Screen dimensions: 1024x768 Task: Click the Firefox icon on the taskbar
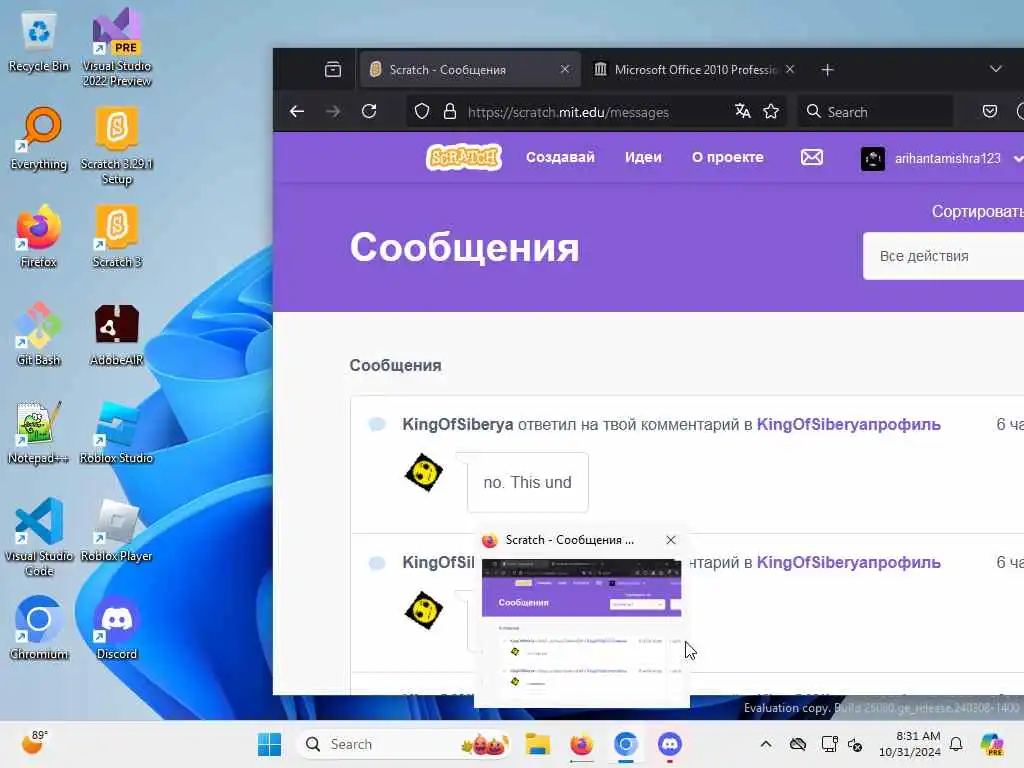581,744
